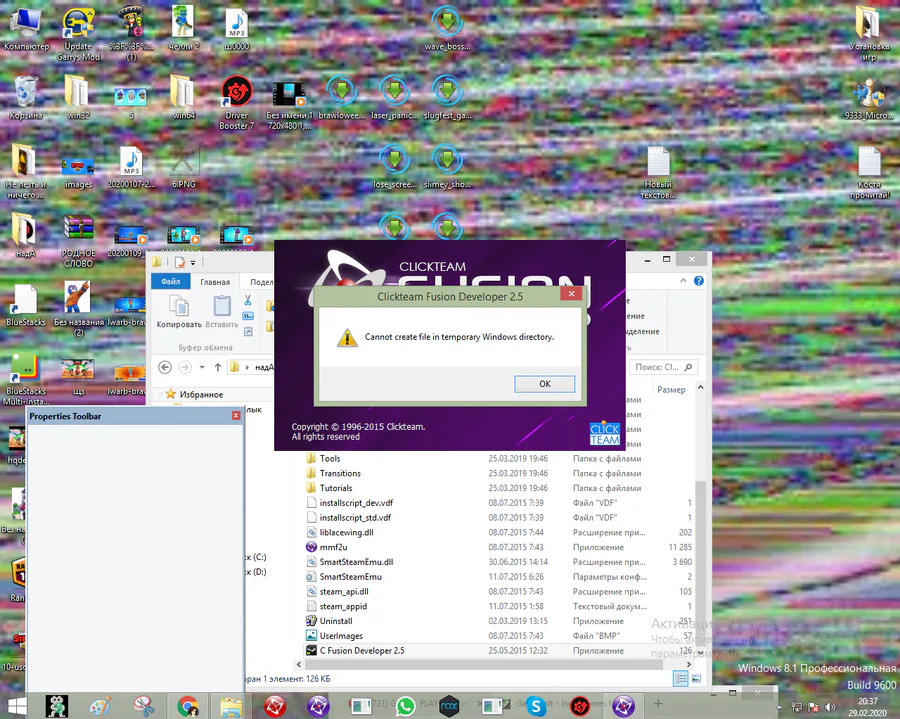Open Paint from the taskbar

click(100, 706)
